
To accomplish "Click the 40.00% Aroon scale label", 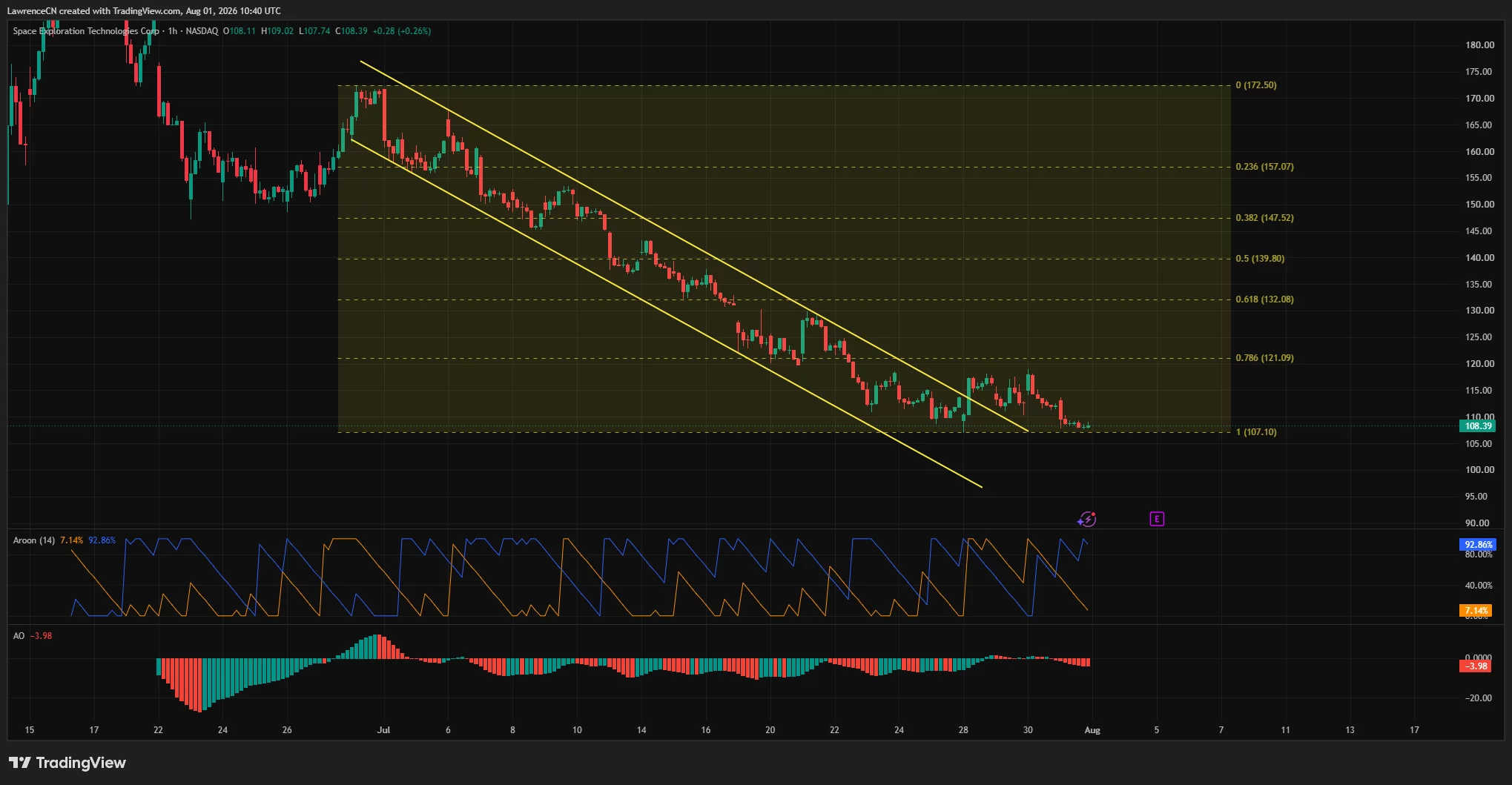I will click(x=1479, y=586).
